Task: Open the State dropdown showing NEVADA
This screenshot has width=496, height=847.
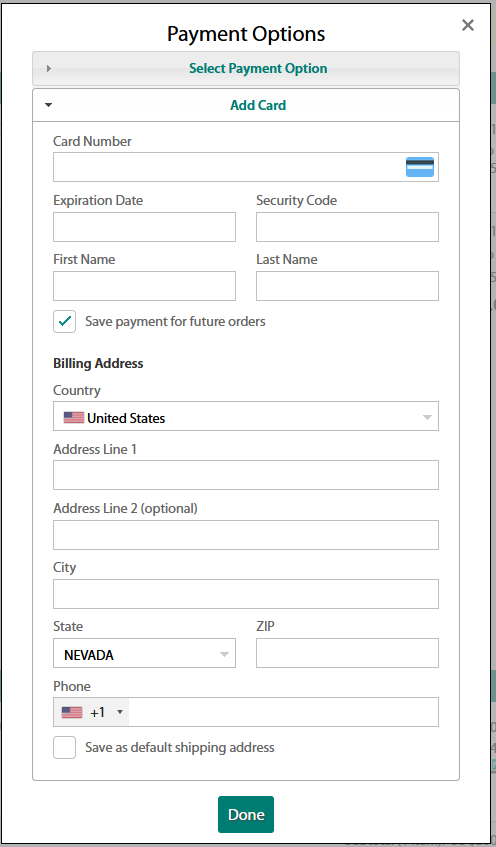Action: [x=144, y=653]
